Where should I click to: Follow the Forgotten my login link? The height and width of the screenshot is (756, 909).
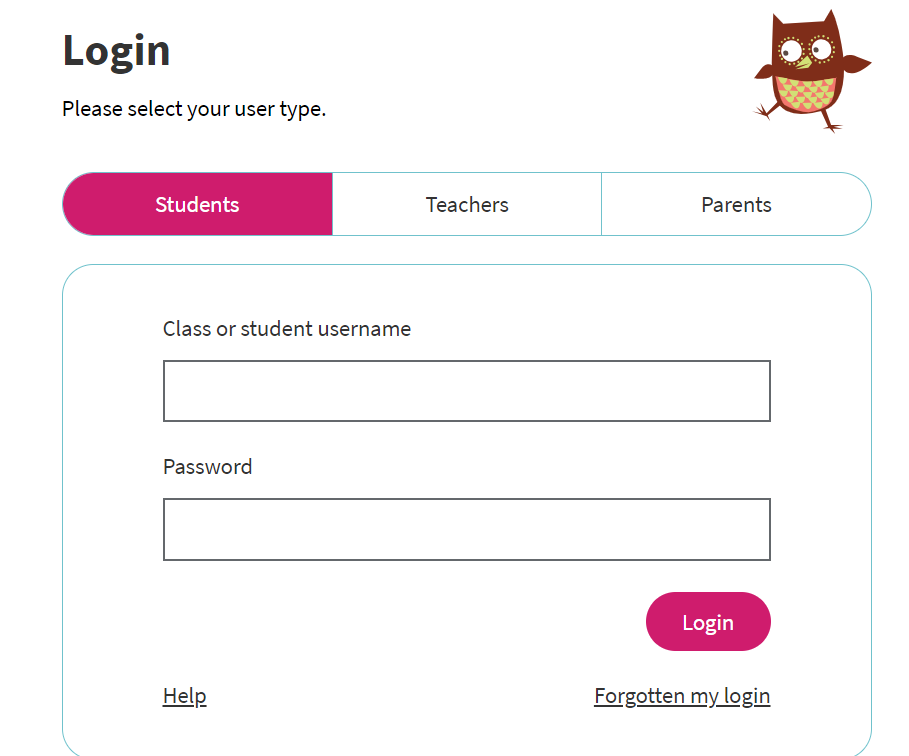point(682,696)
